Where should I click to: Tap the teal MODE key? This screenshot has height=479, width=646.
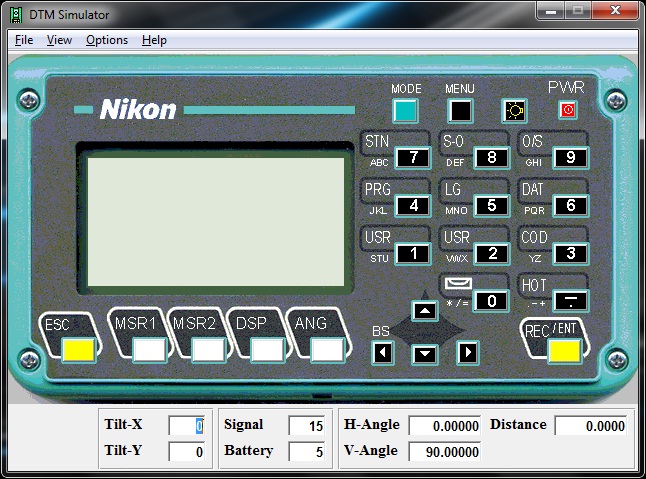pos(405,111)
